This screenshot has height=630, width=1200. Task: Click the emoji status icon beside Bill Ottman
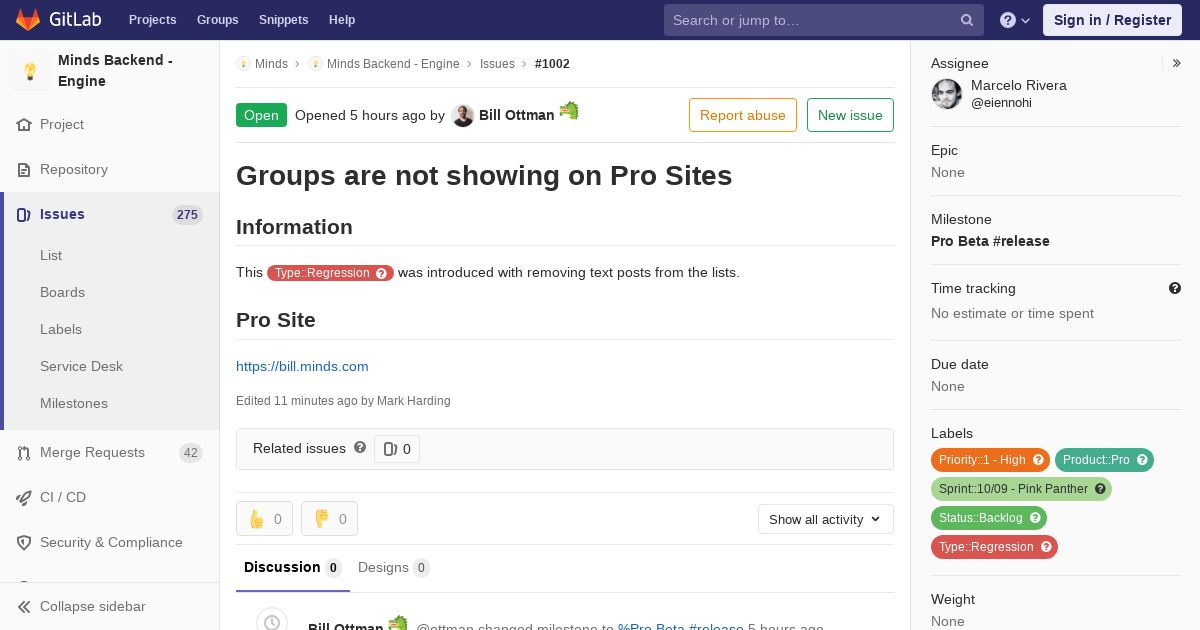click(x=569, y=111)
